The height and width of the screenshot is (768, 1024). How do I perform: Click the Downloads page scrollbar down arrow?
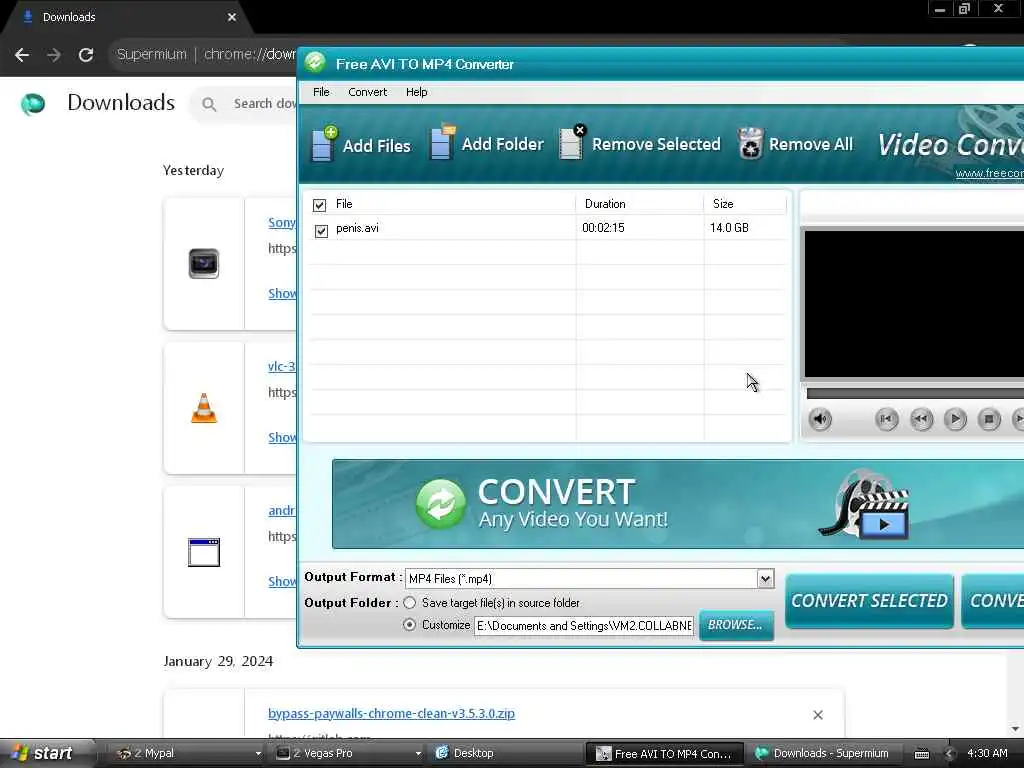click(x=1016, y=729)
